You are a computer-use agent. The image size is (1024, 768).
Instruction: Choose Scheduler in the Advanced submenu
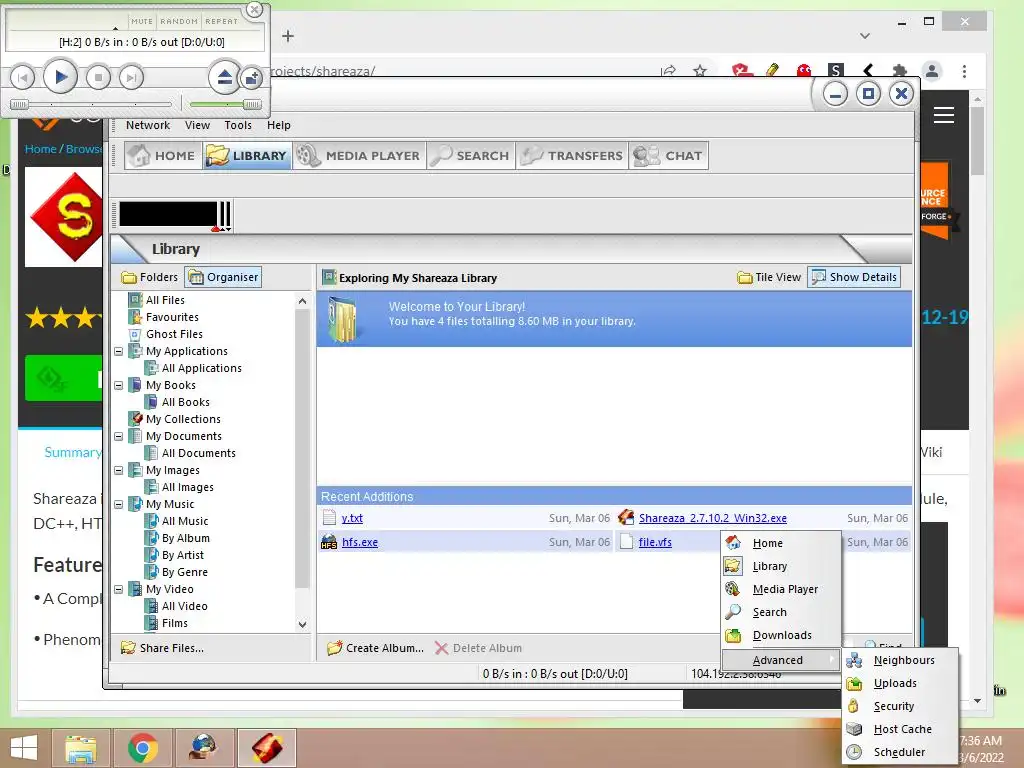click(900, 752)
